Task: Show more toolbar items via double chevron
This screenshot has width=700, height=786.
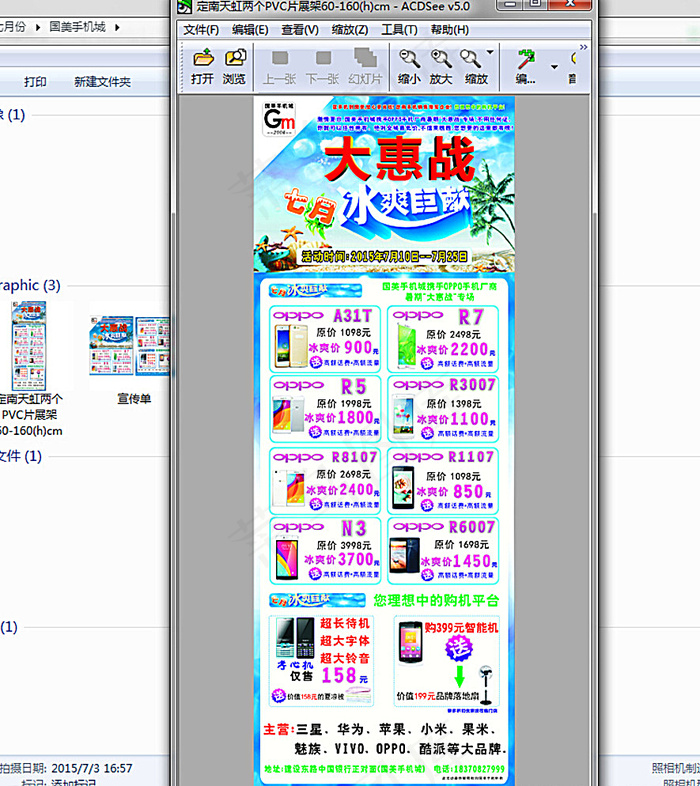Action: point(584,47)
